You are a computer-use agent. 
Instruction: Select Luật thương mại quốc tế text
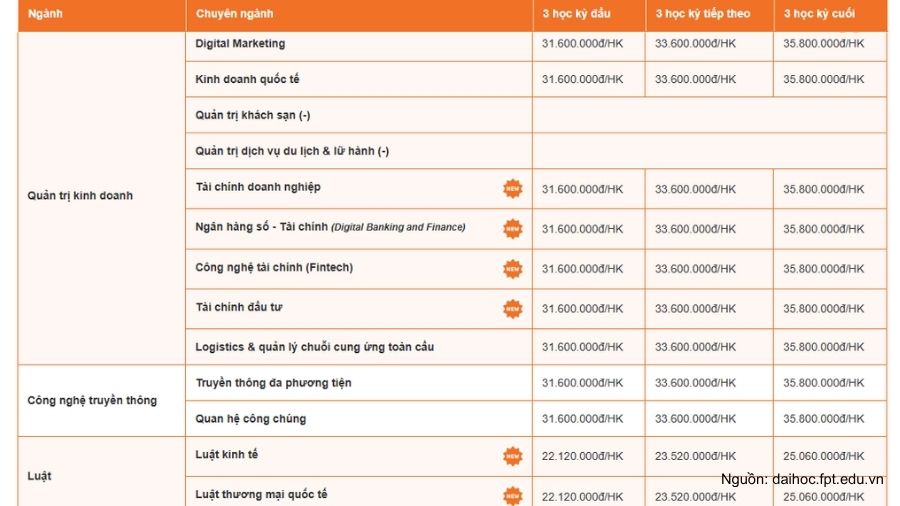point(261,495)
